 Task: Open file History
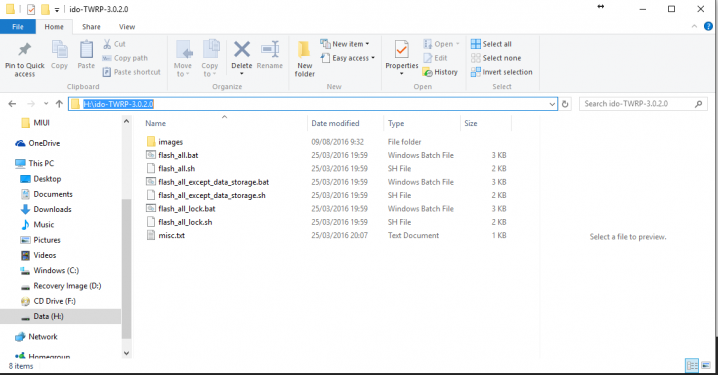[440, 72]
